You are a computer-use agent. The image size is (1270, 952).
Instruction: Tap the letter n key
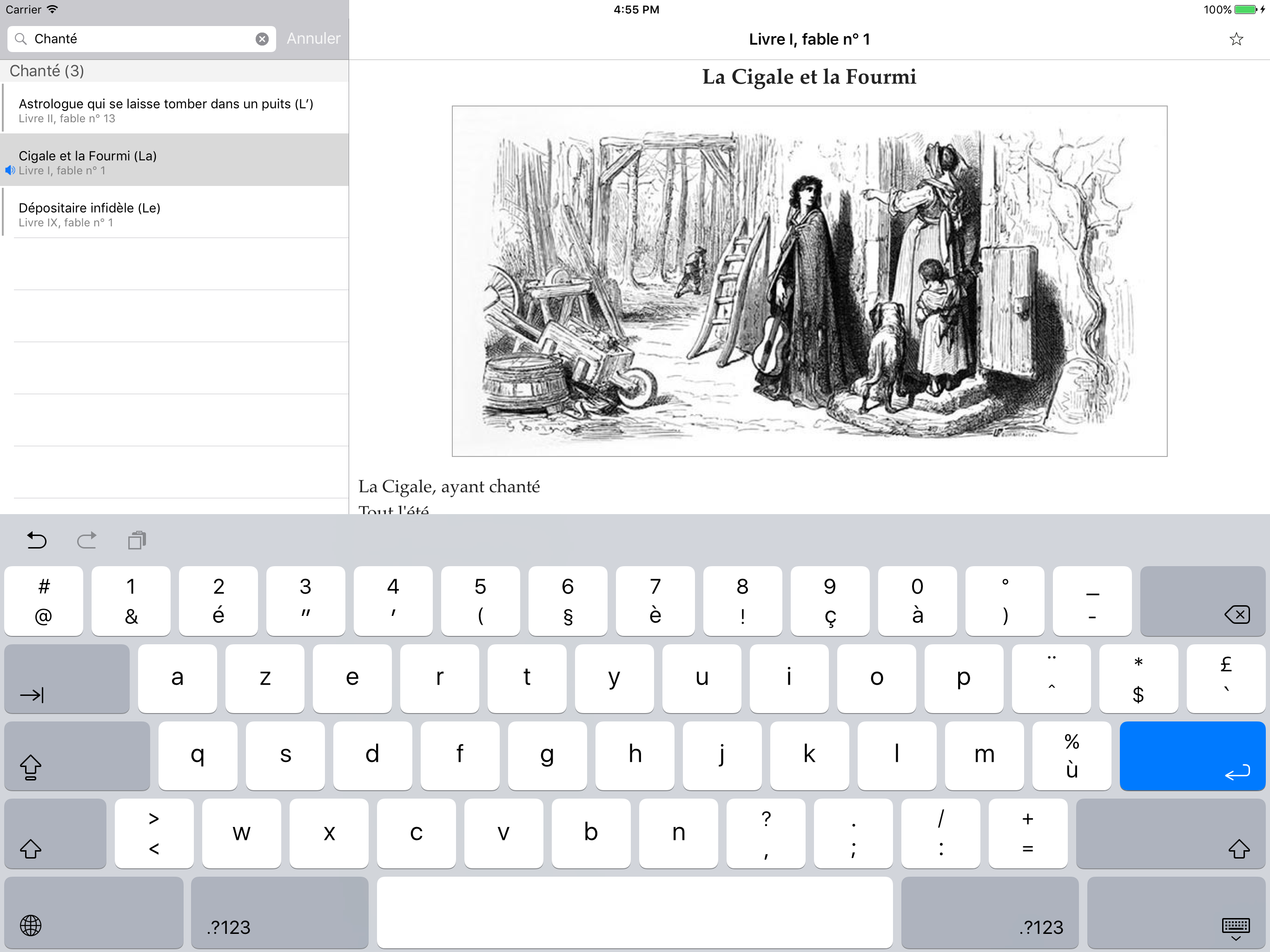pos(679,833)
